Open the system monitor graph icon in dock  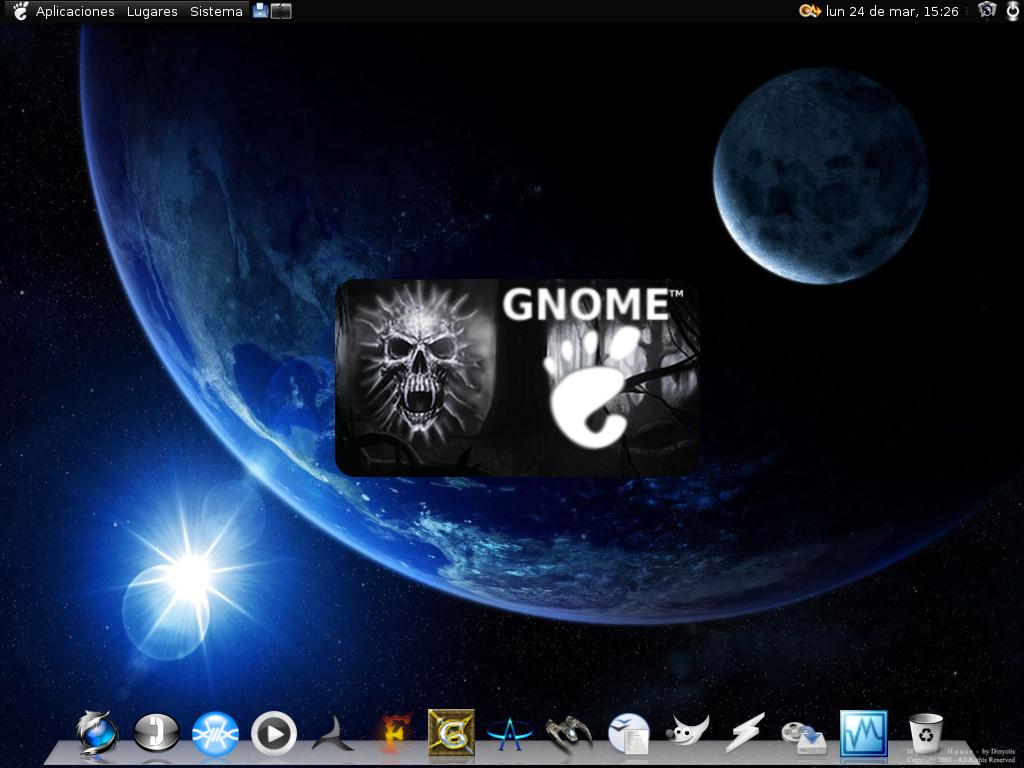click(x=863, y=735)
